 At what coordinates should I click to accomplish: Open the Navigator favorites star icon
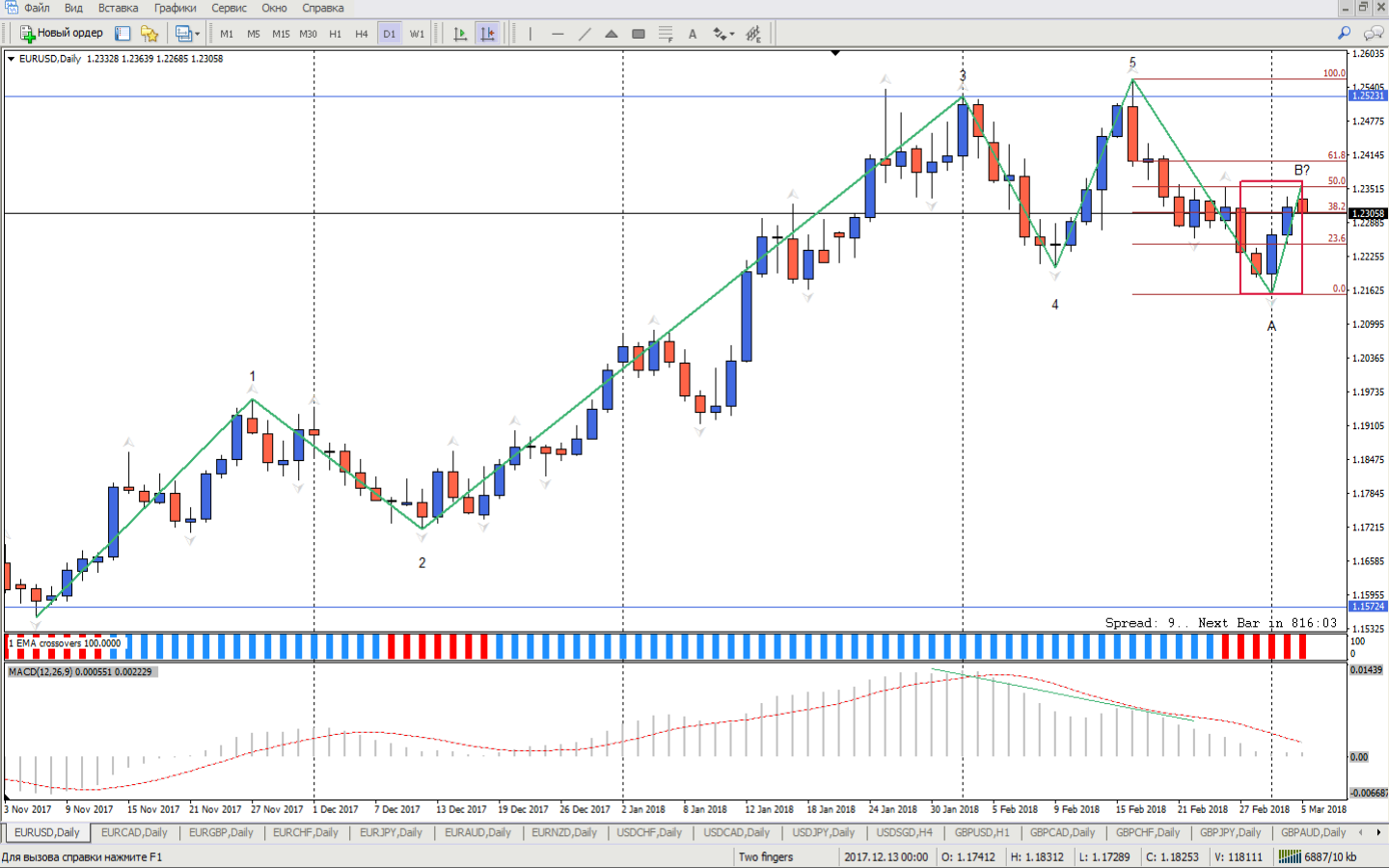pos(150,33)
